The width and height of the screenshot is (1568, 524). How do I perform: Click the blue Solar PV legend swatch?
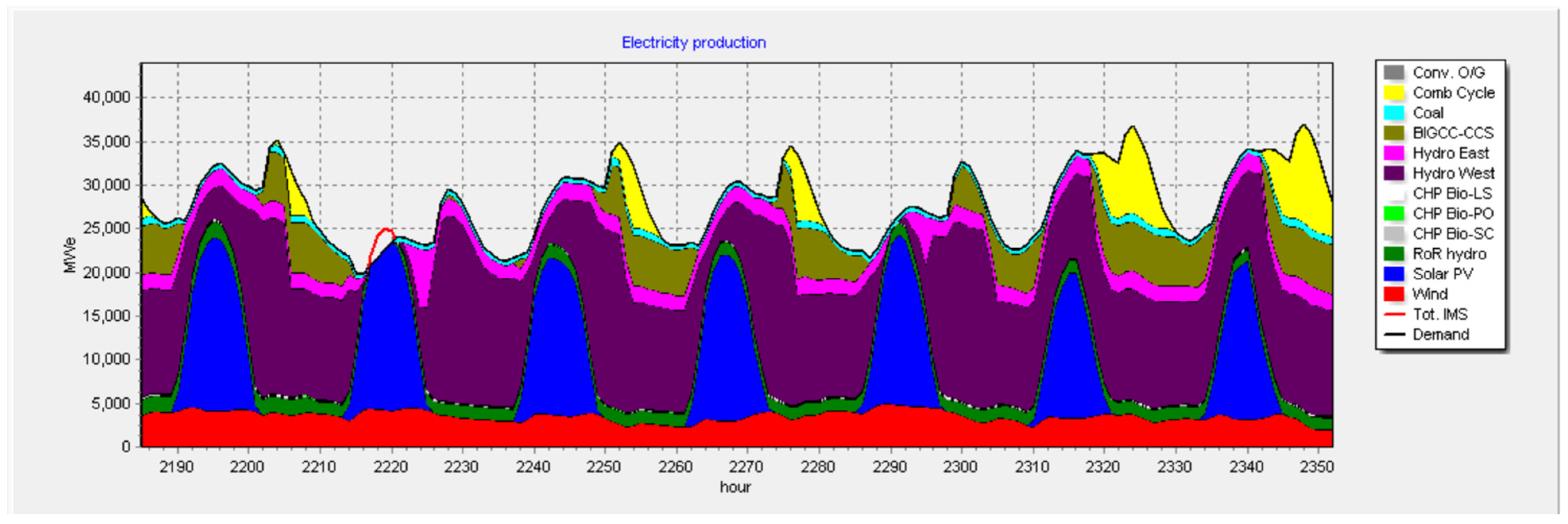(1394, 274)
